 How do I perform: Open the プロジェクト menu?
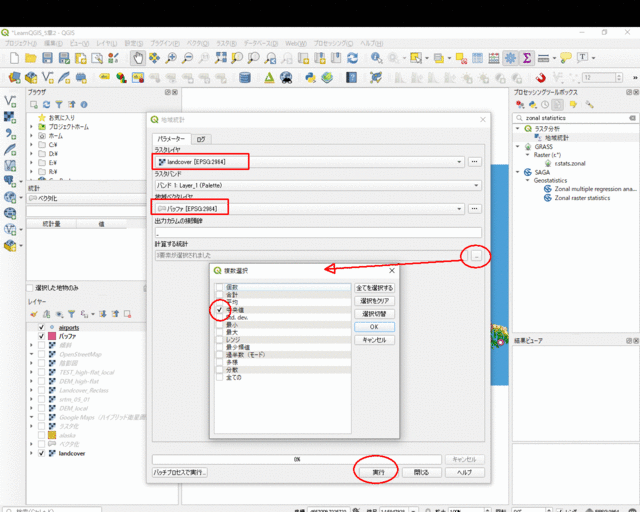(20, 43)
